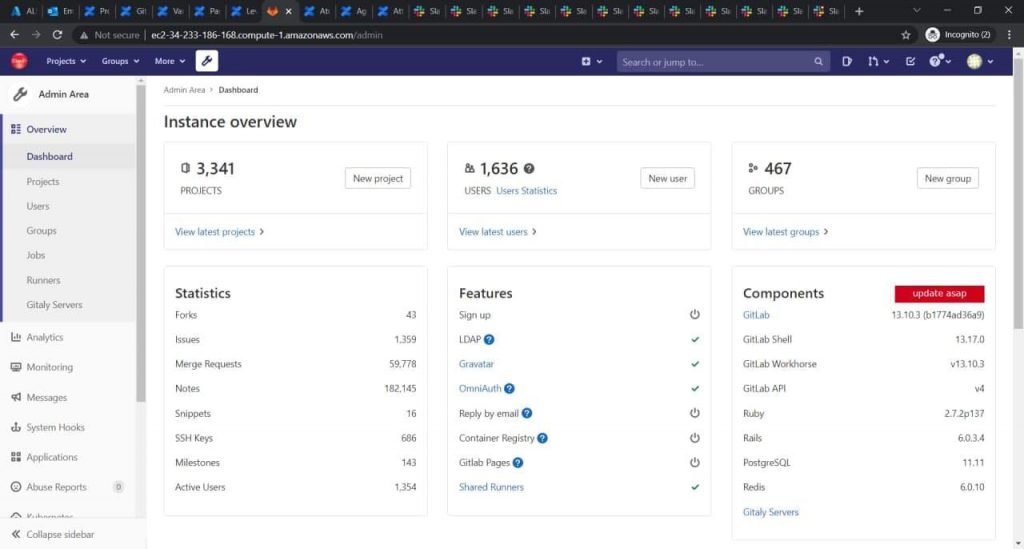The height and width of the screenshot is (549, 1024).
Task: Click Not secure warning icon
Action: coord(84,35)
